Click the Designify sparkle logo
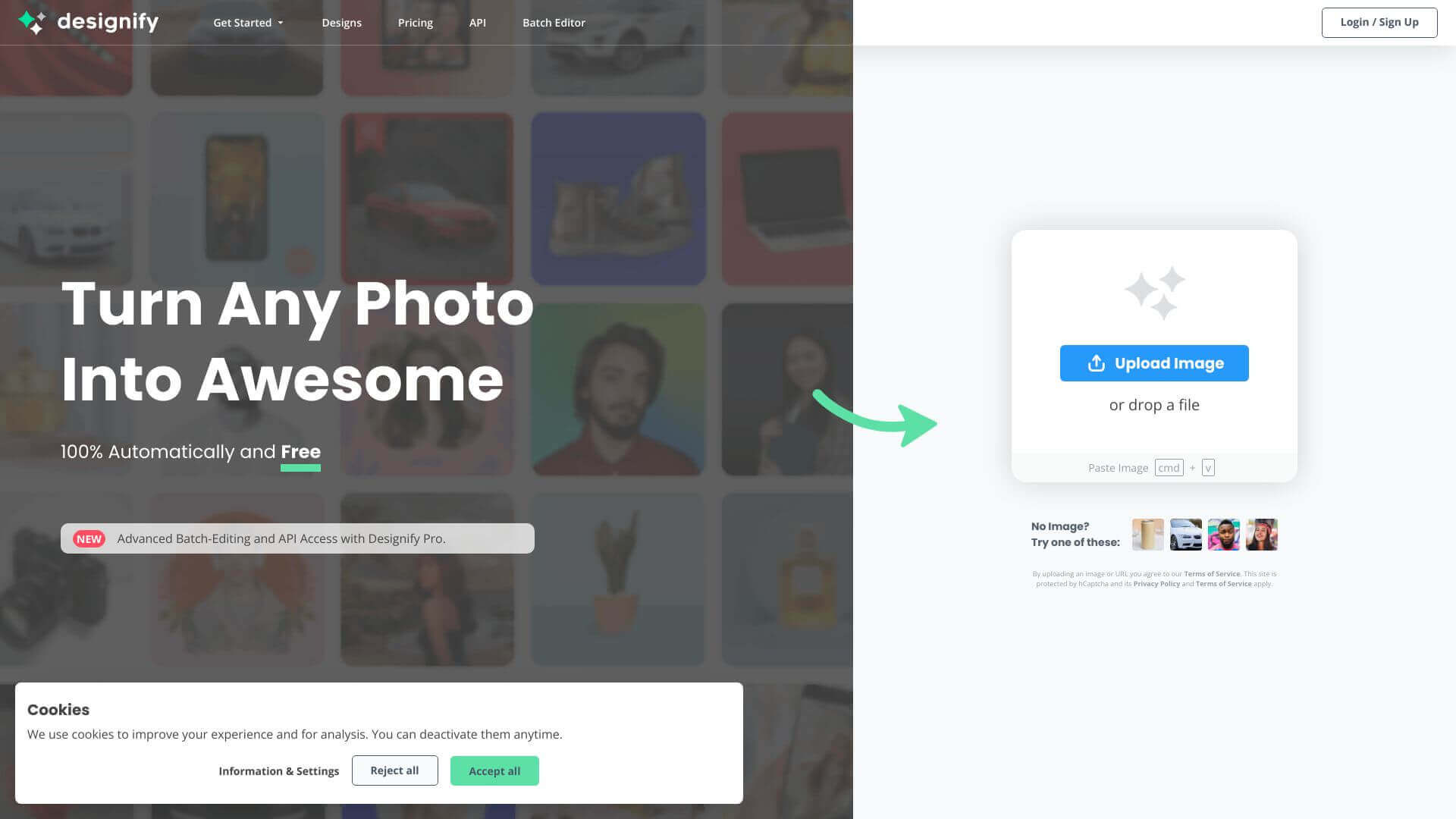The image size is (1456, 819). coord(33,22)
